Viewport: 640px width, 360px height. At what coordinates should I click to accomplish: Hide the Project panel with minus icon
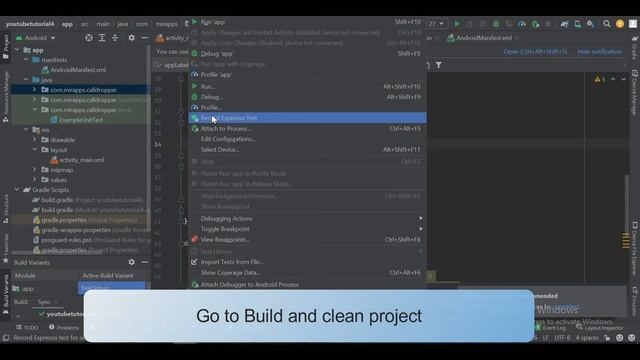pos(144,38)
